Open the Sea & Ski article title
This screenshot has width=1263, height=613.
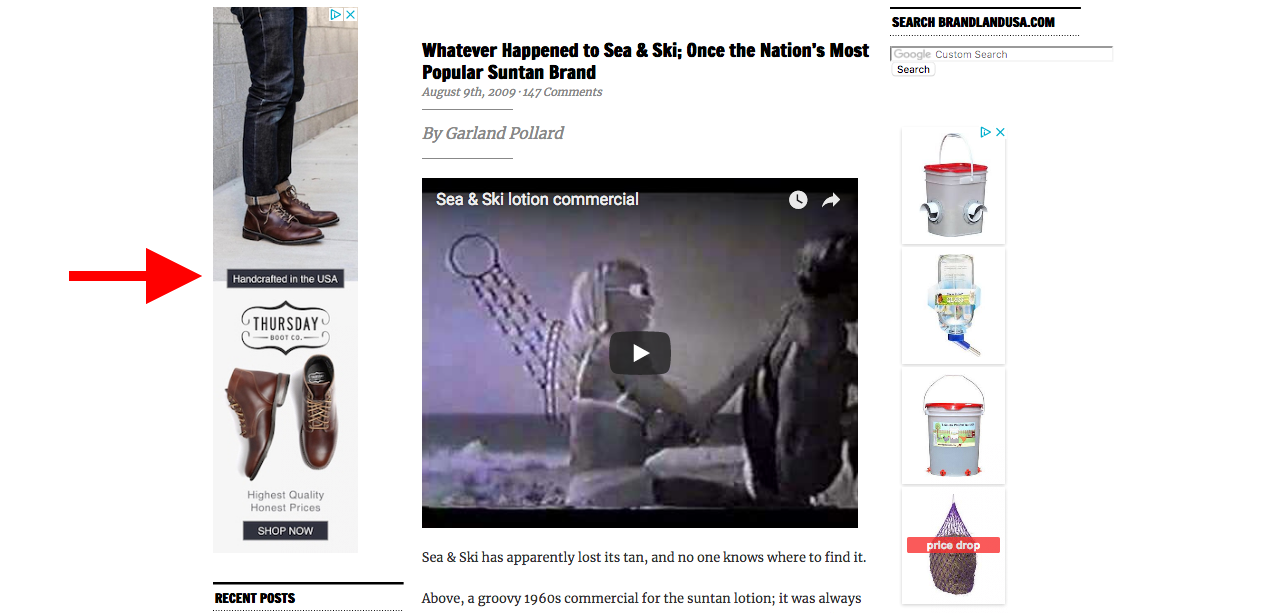[x=645, y=61]
